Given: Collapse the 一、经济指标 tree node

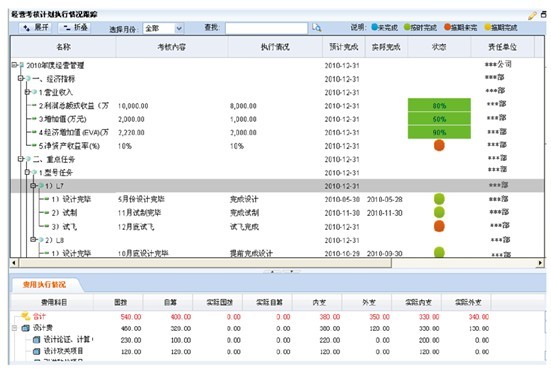Looking at the screenshot, I should (x=21, y=78).
